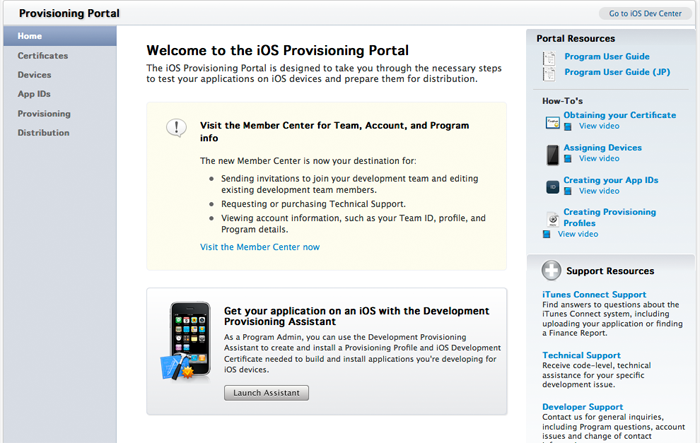The width and height of the screenshot is (700, 443).
Task: Open the Certificates section
Action: coord(43,56)
